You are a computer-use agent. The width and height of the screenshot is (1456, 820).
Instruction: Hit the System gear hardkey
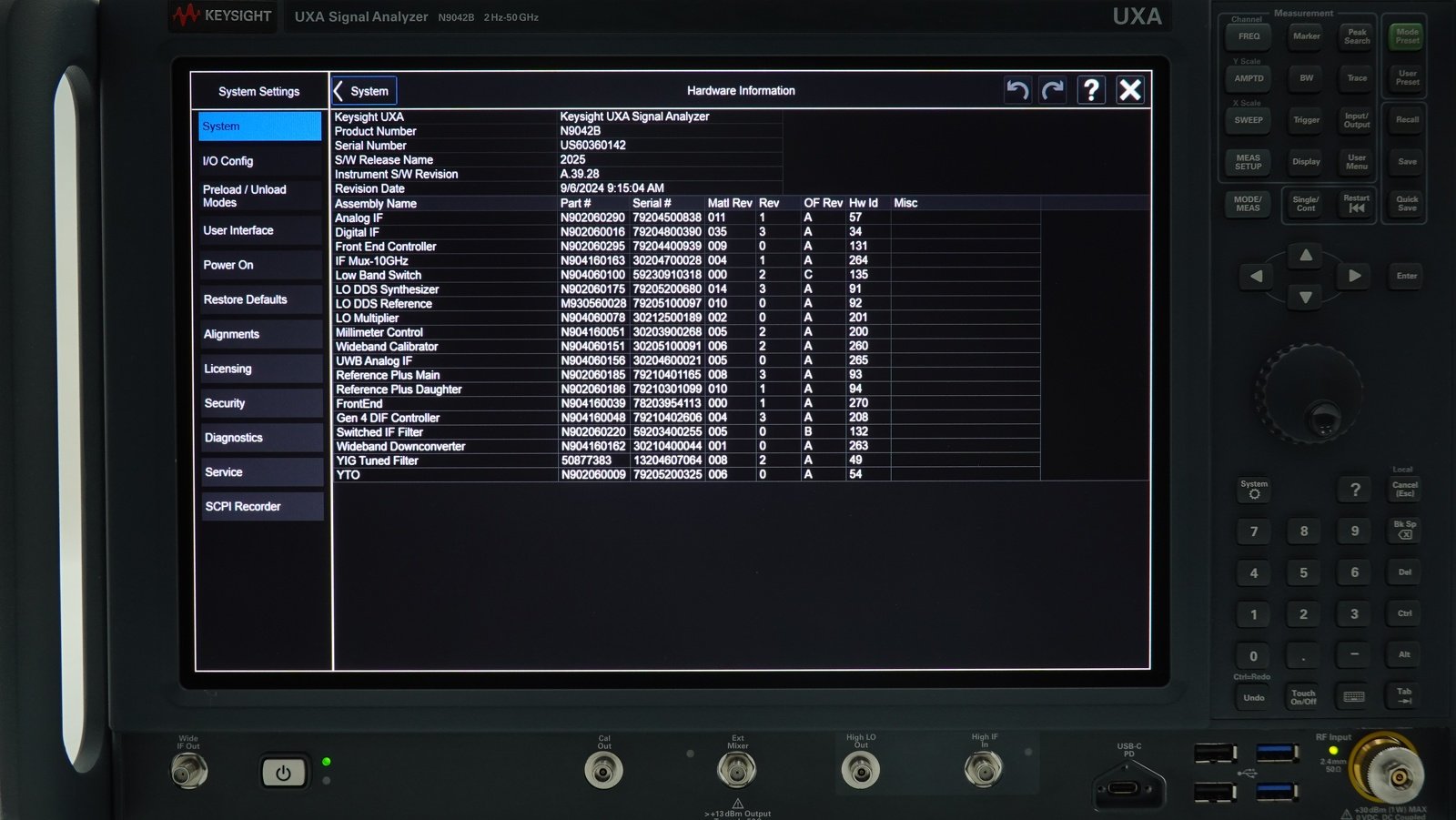point(1254,490)
